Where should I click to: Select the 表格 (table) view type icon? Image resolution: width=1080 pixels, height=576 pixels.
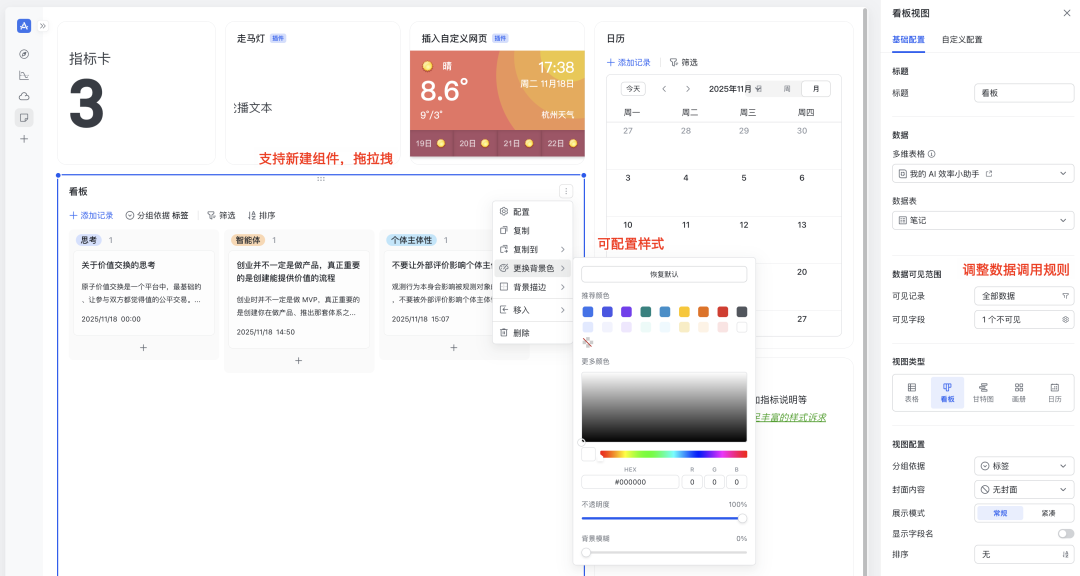coord(910,393)
